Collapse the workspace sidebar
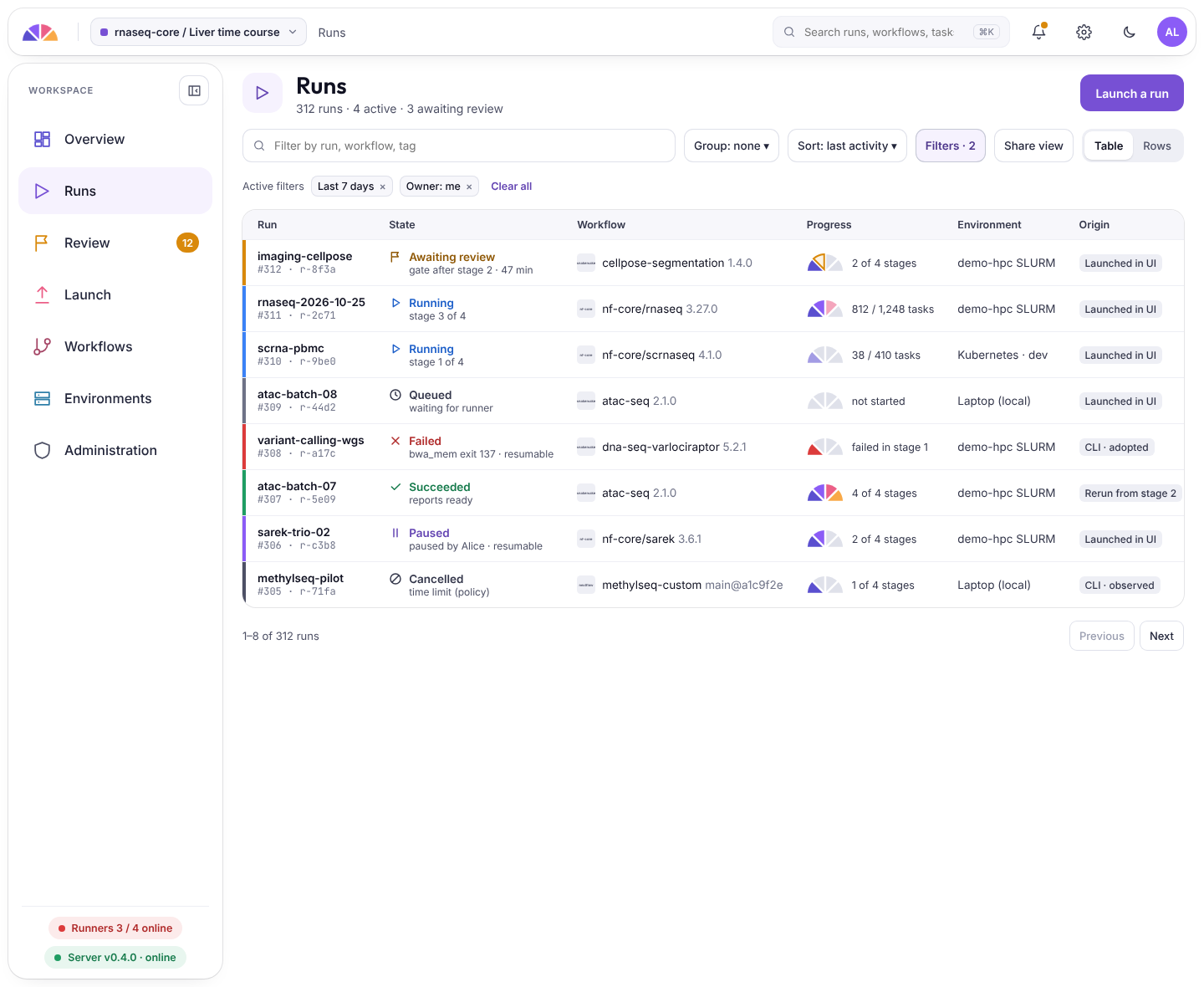The width and height of the screenshot is (1204, 987). [x=194, y=90]
